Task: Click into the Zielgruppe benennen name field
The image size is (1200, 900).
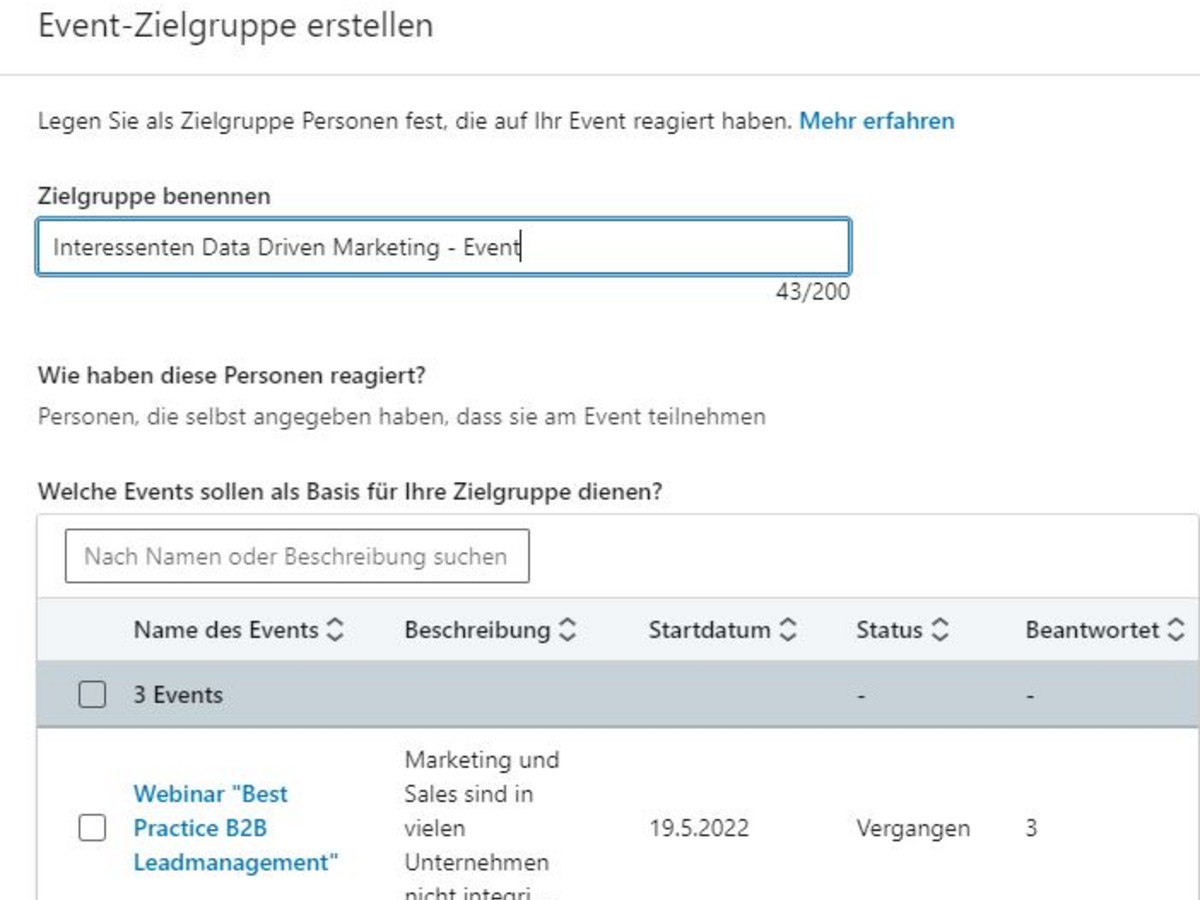Action: pos(444,247)
